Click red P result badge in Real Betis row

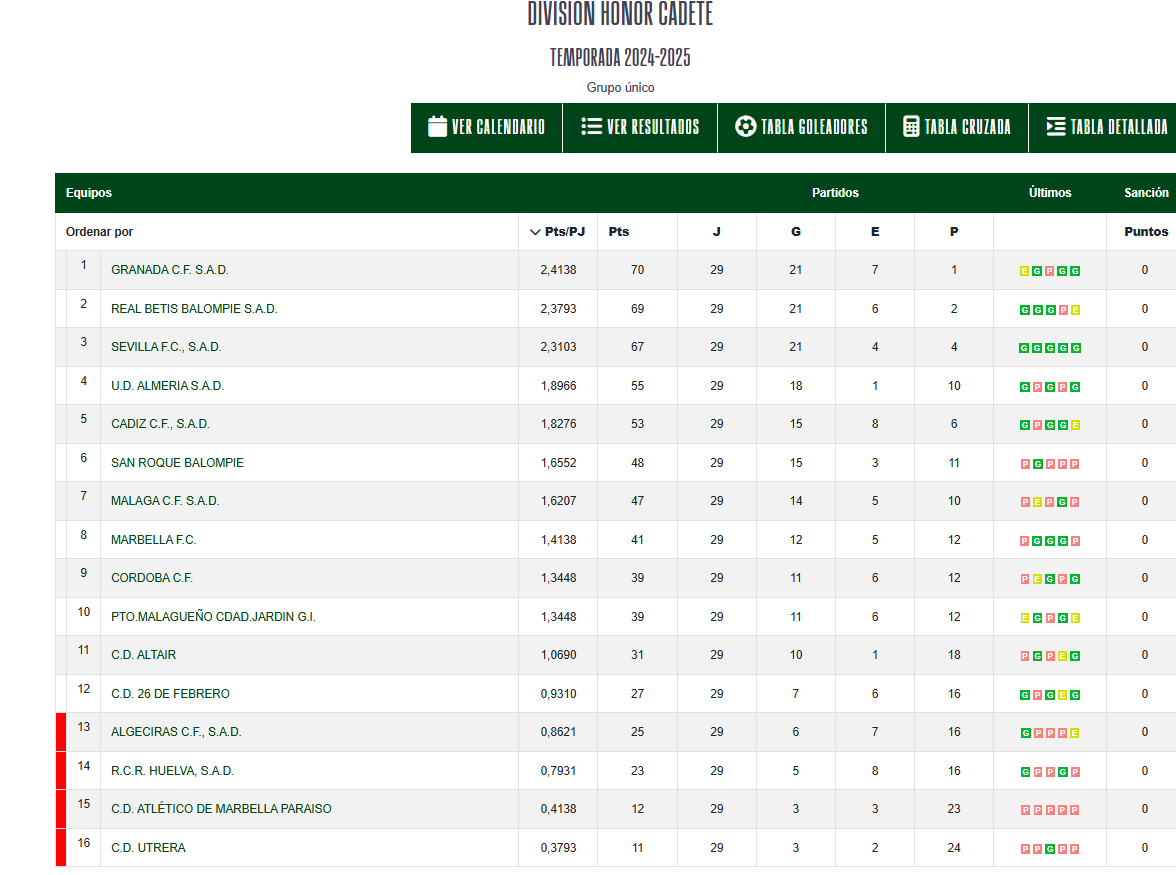pos(1063,310)
